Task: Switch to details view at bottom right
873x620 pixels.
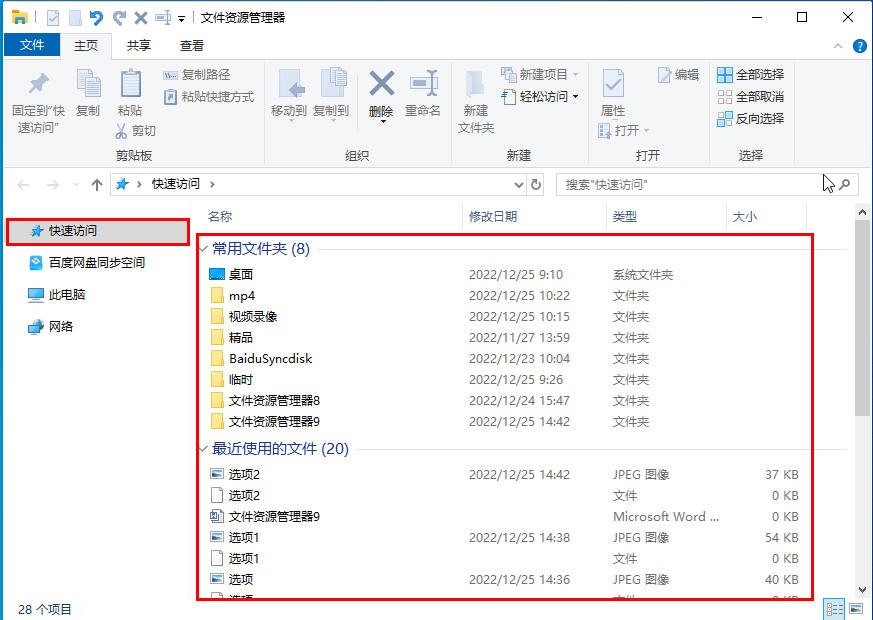Action: pos(835,608)
